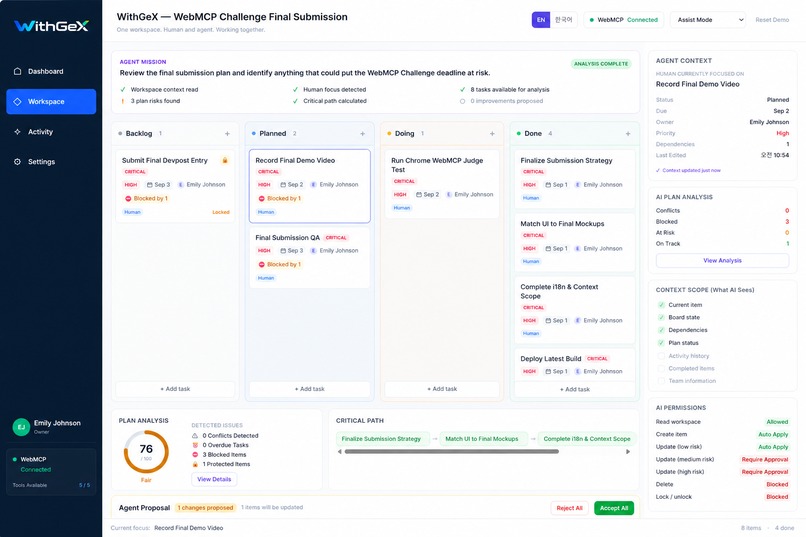Click Finalize Submission Strategy card title

[x=566, y=160]
